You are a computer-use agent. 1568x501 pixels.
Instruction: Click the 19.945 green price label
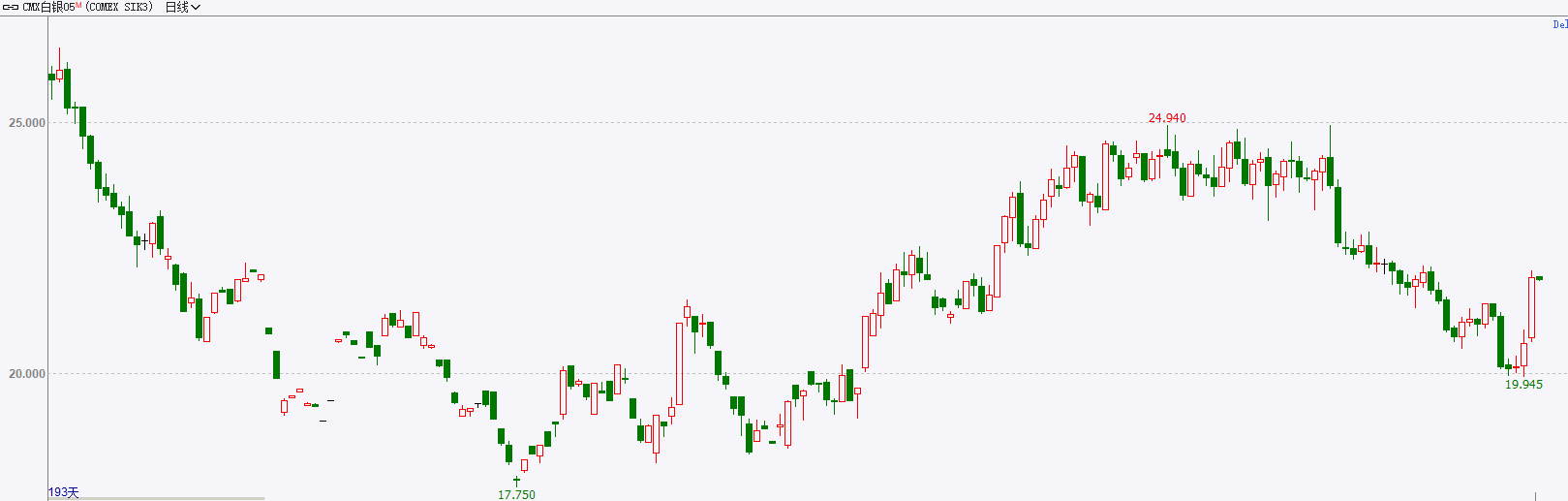[x=1523, y=385]
